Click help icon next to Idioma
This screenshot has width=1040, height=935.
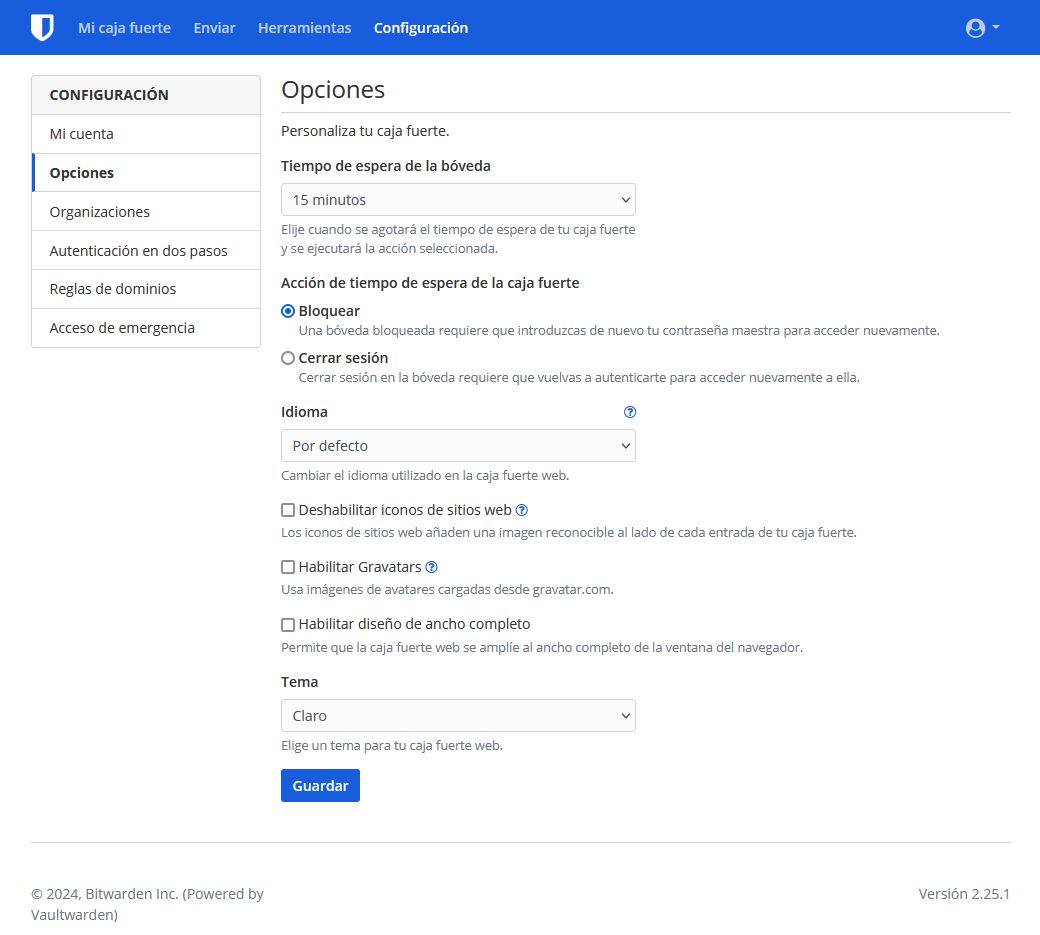630,412
